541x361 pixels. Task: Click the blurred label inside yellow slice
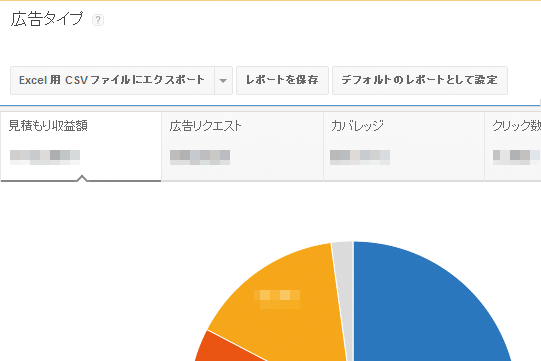tap(277, 299)
